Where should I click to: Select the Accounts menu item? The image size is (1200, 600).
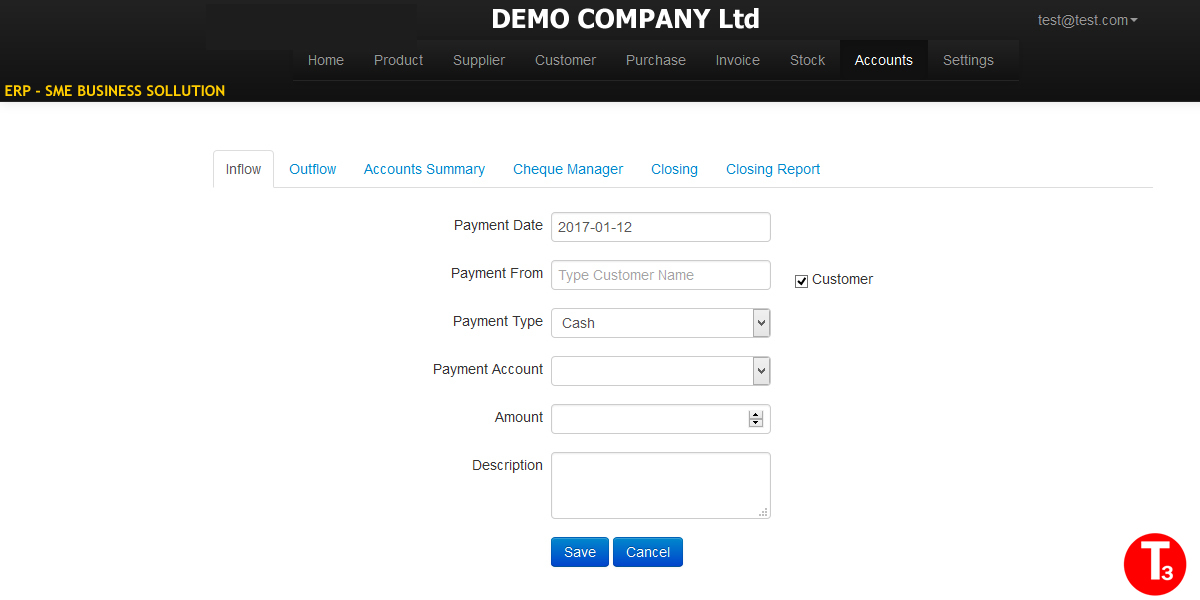(884, 60)
